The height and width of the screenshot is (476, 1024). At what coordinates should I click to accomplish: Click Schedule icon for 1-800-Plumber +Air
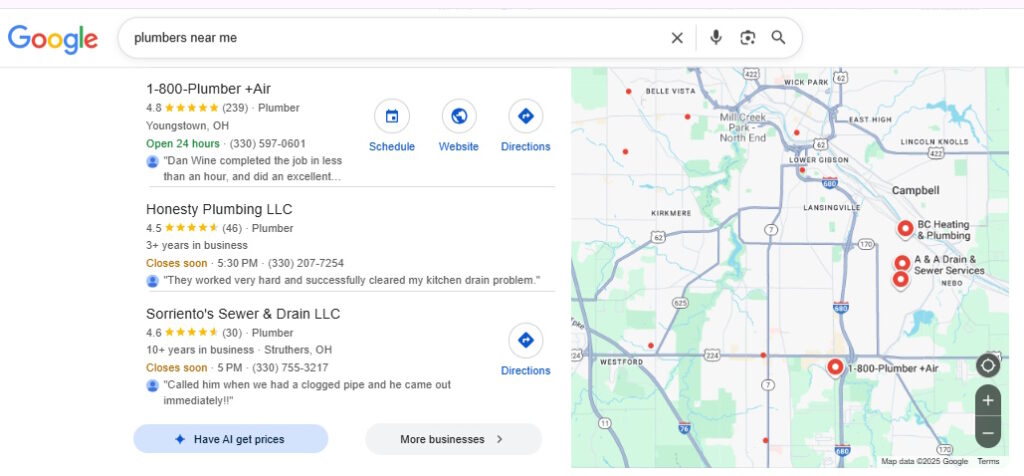click(391, 117)
